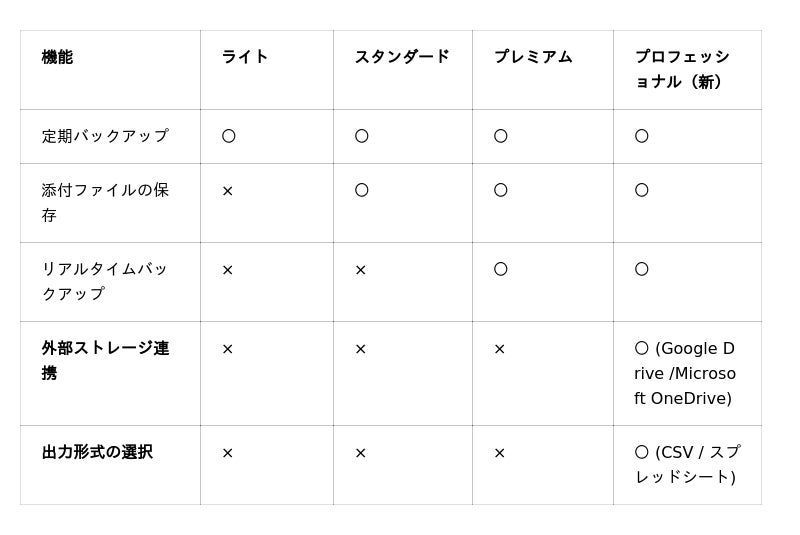
Task: Click the プレミアム column header
Action: pyautogui.click(x=533, y=57)
